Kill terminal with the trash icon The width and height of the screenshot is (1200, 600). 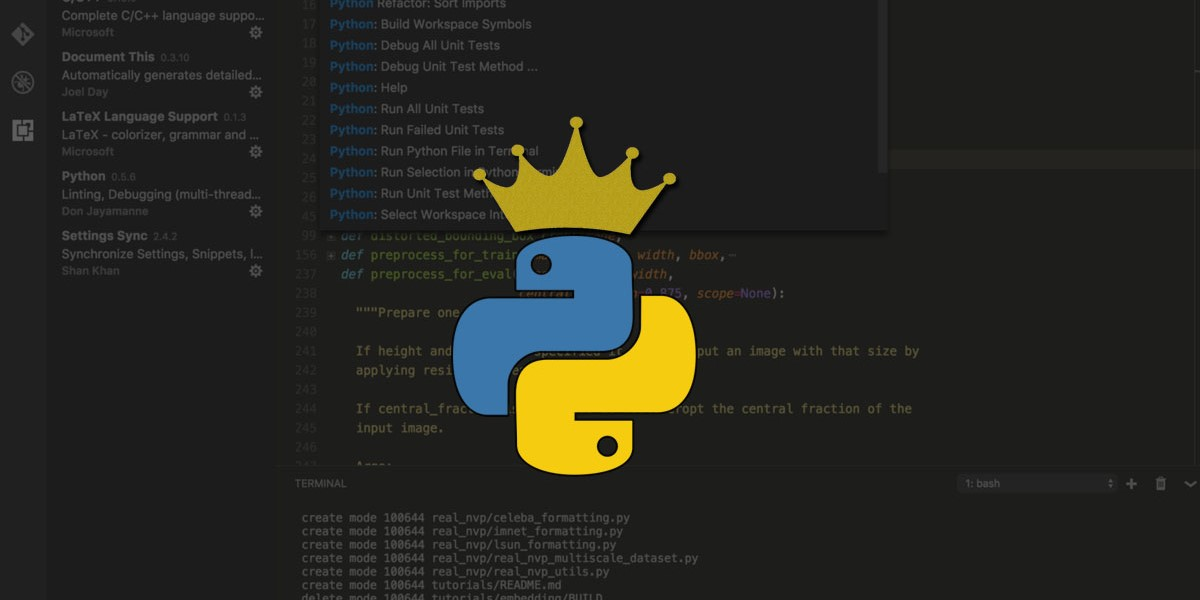pyautogui.click(x=1161, y=484)
